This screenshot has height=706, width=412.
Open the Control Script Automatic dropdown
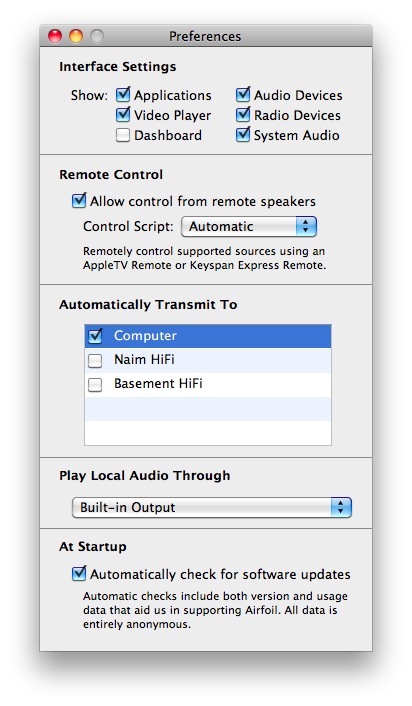pyautogui.click(x=249, y=226)
